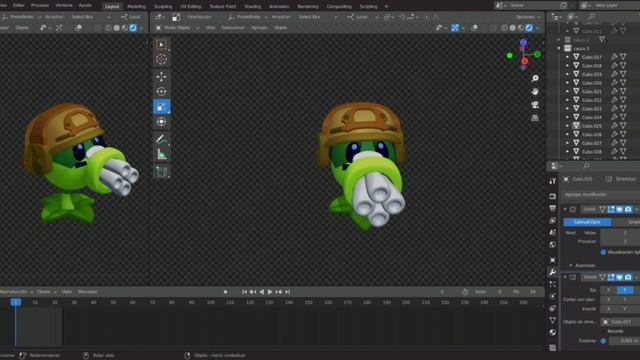640x360 pixels.
Task: Click the Catmull-Clark subdivision button
Action: click(x=587, y=222)
